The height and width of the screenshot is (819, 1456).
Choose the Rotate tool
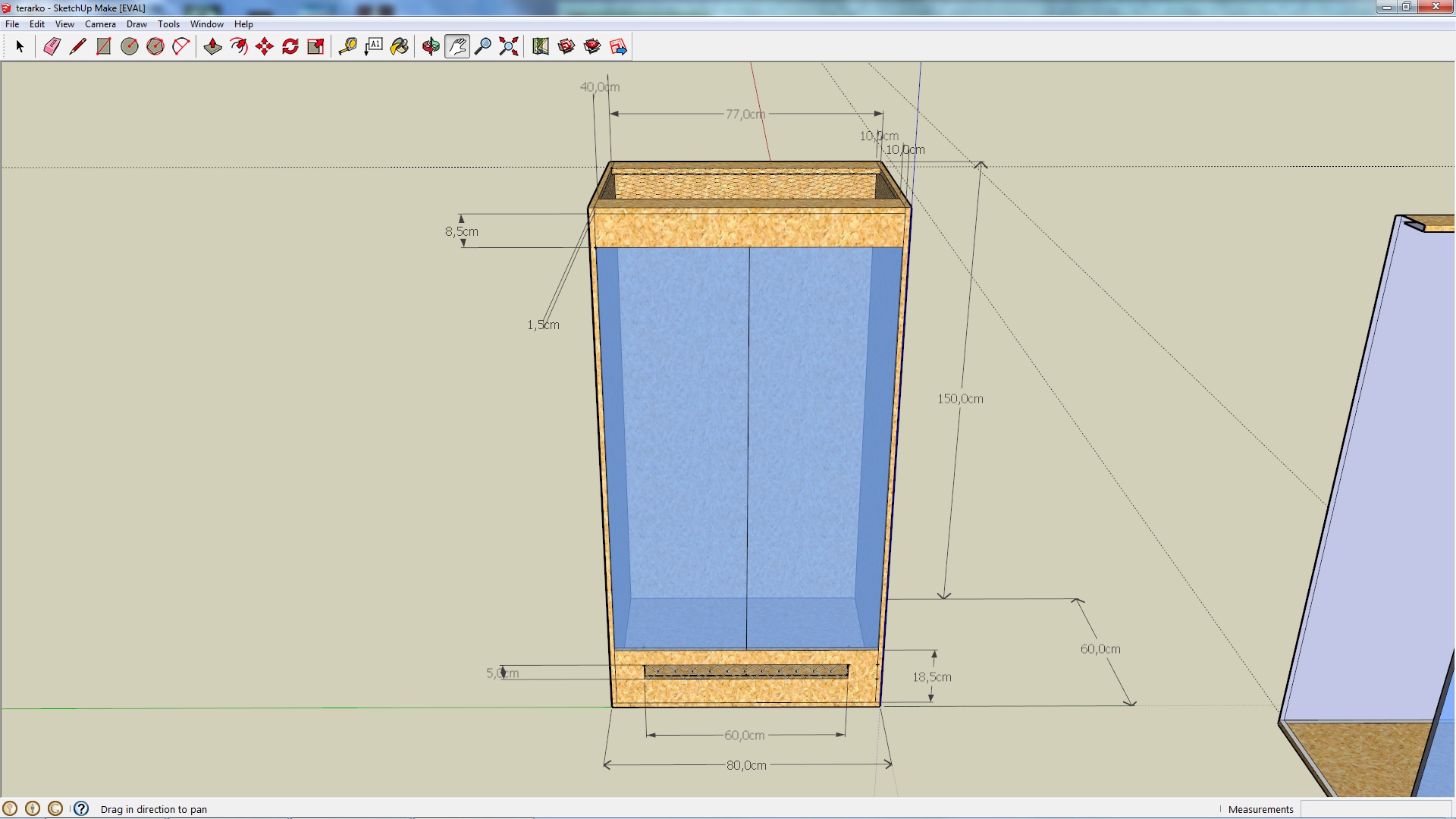290,47
